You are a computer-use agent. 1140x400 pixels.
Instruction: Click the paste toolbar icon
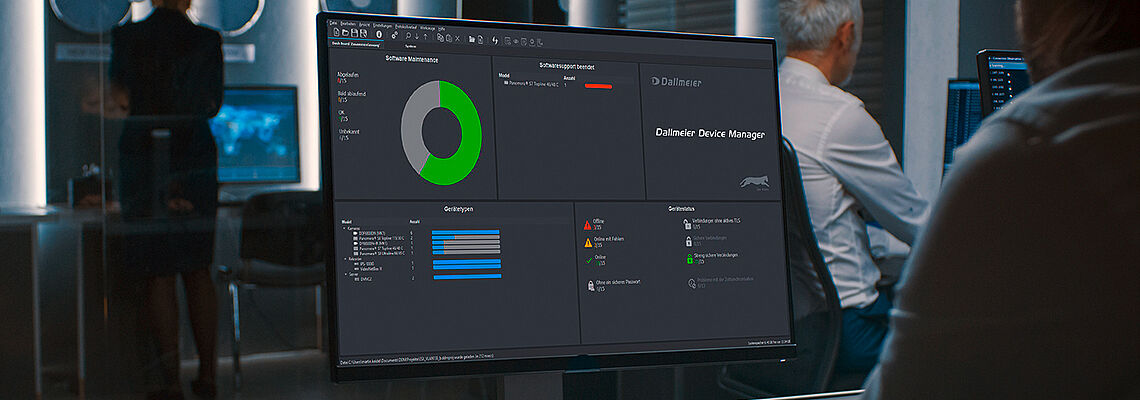449,39
